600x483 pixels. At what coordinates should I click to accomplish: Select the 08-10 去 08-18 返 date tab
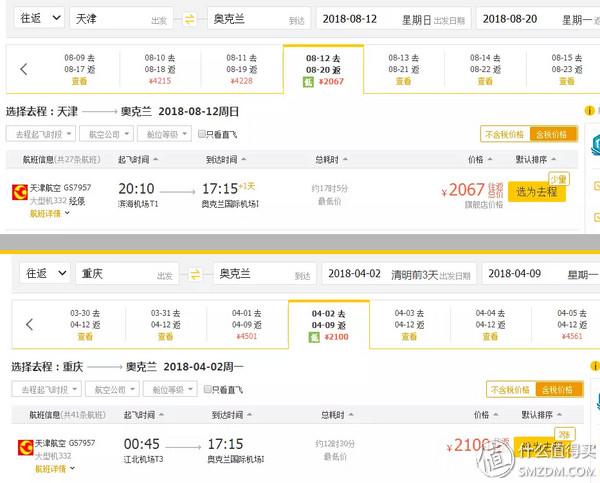pyautogui.click(x=160, y=69)
